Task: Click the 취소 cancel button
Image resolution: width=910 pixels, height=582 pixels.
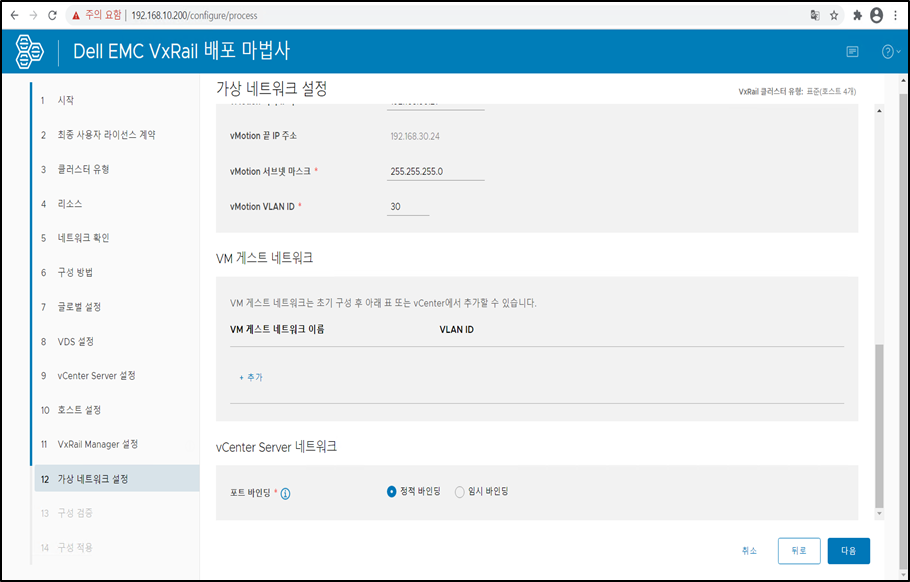Action: (749, 551)
